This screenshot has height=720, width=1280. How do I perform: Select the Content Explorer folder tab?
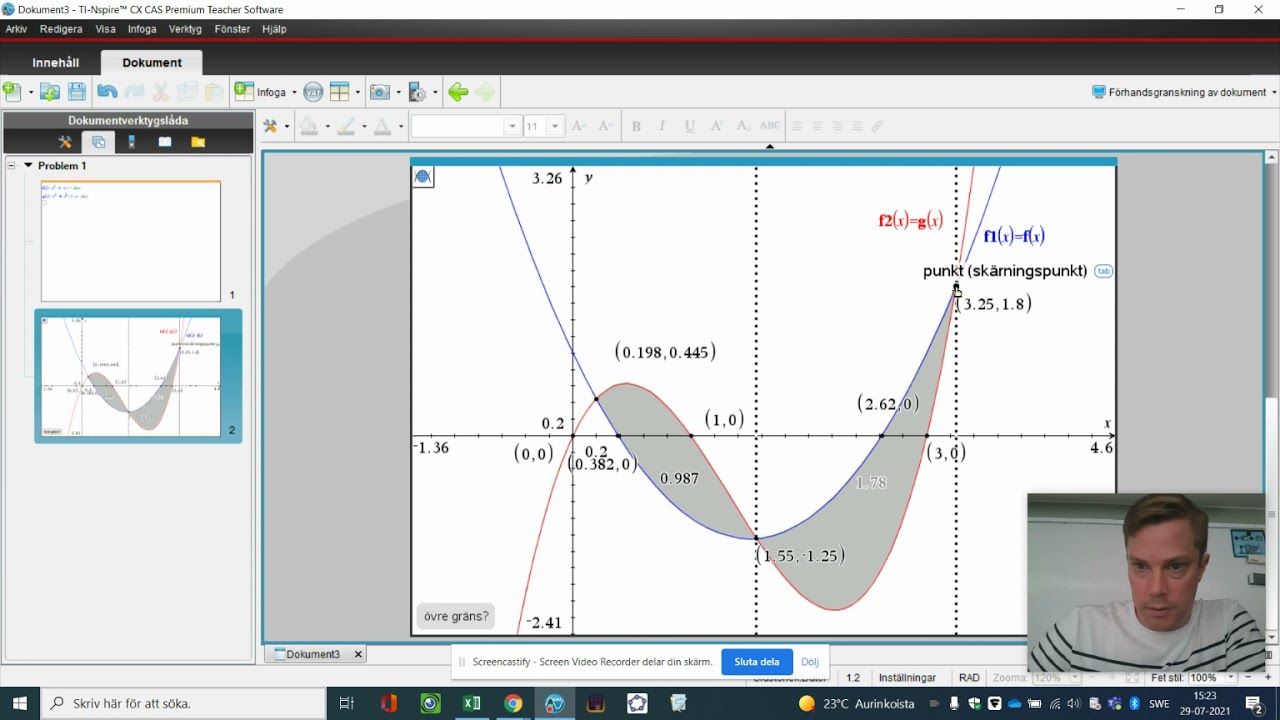click(x=198, y=142)
